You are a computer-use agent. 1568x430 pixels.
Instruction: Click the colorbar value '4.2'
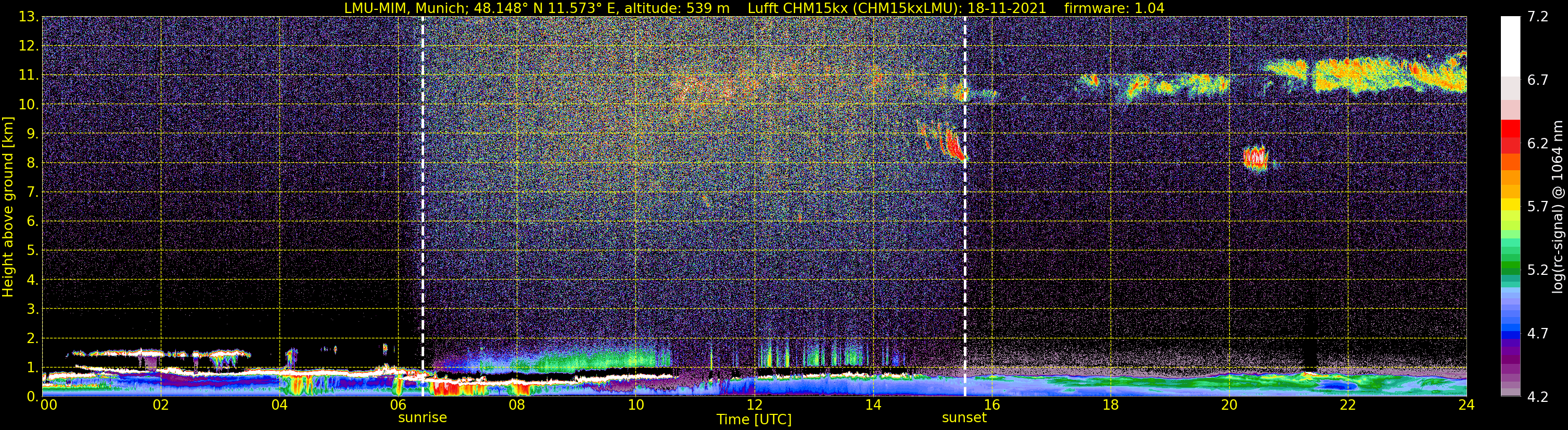pyautogui.click(x=1538, y=397)
